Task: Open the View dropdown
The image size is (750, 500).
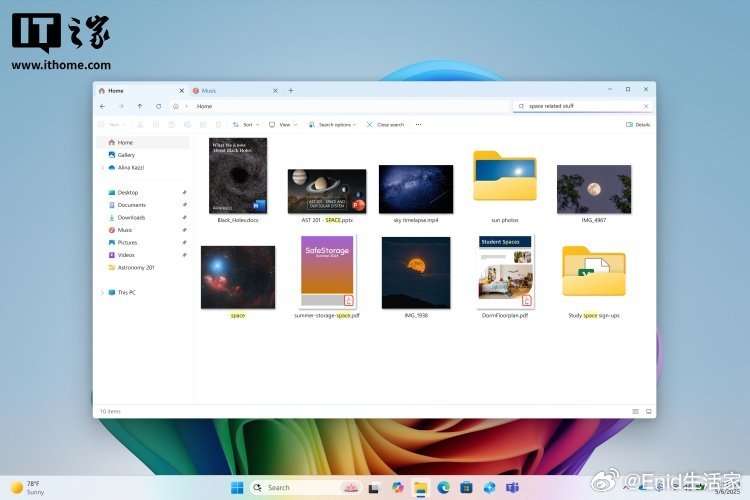Action: tap(283, 124)
